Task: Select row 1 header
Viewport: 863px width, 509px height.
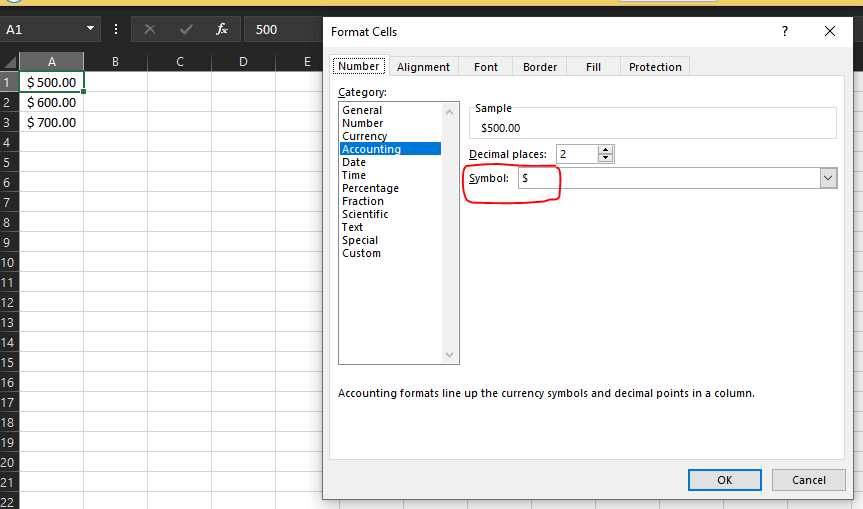Action: click(x=9, y=83)
